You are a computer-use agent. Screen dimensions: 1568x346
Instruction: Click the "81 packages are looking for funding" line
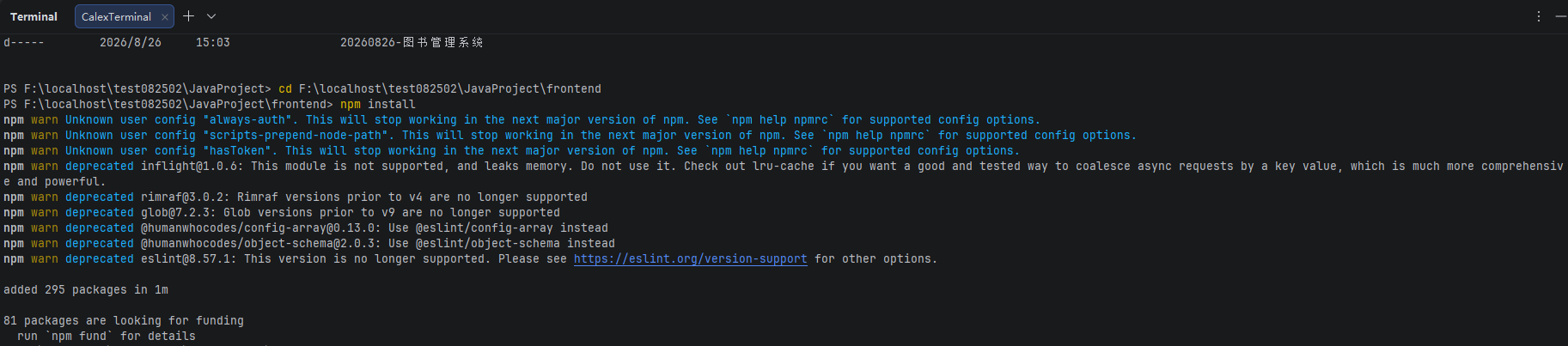click(124, 321)
